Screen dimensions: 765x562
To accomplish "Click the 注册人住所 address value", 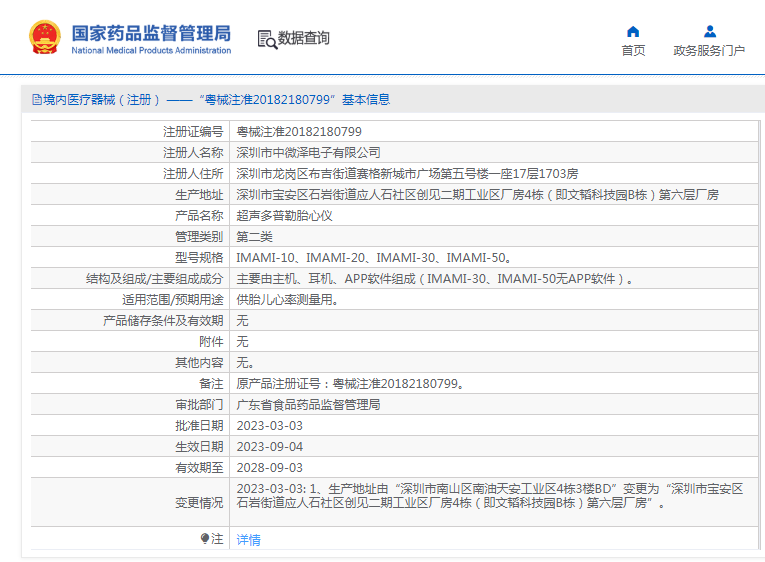I will 407,174.
